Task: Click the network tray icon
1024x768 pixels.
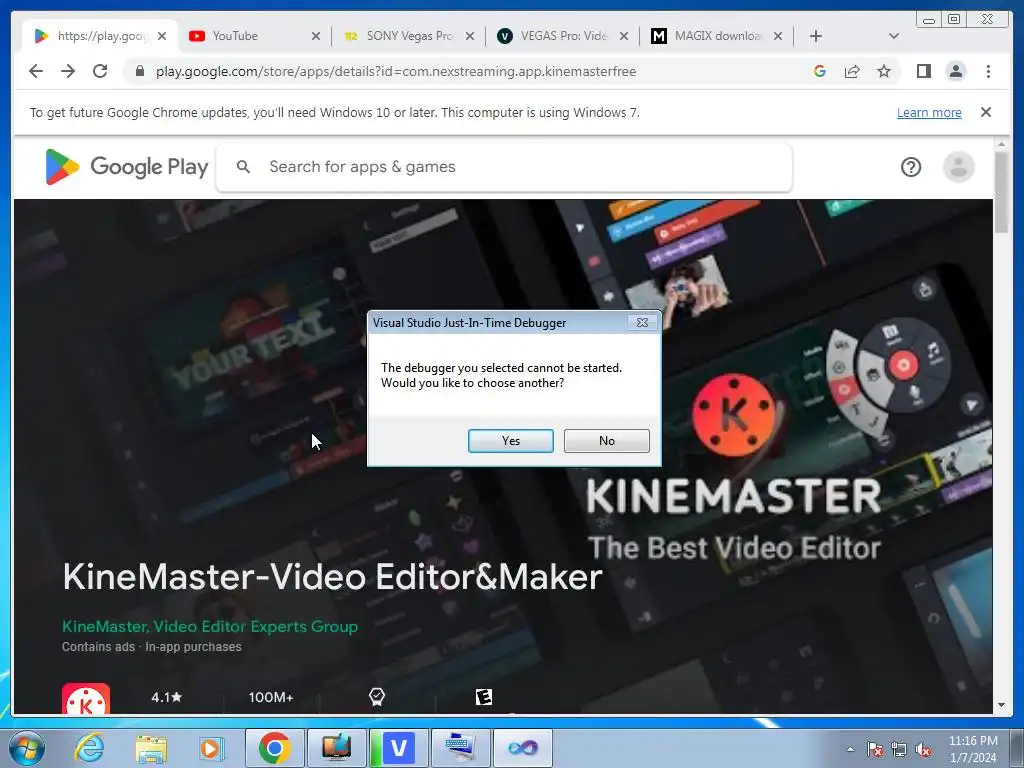Action: click(x=899, y=750)
